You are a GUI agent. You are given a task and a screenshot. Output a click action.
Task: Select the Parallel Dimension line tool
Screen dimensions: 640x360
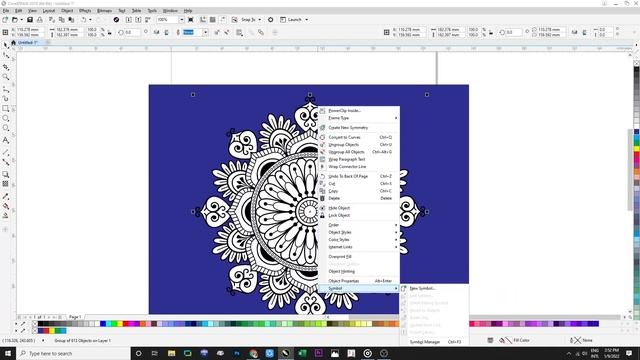click(x=6, y=152)
